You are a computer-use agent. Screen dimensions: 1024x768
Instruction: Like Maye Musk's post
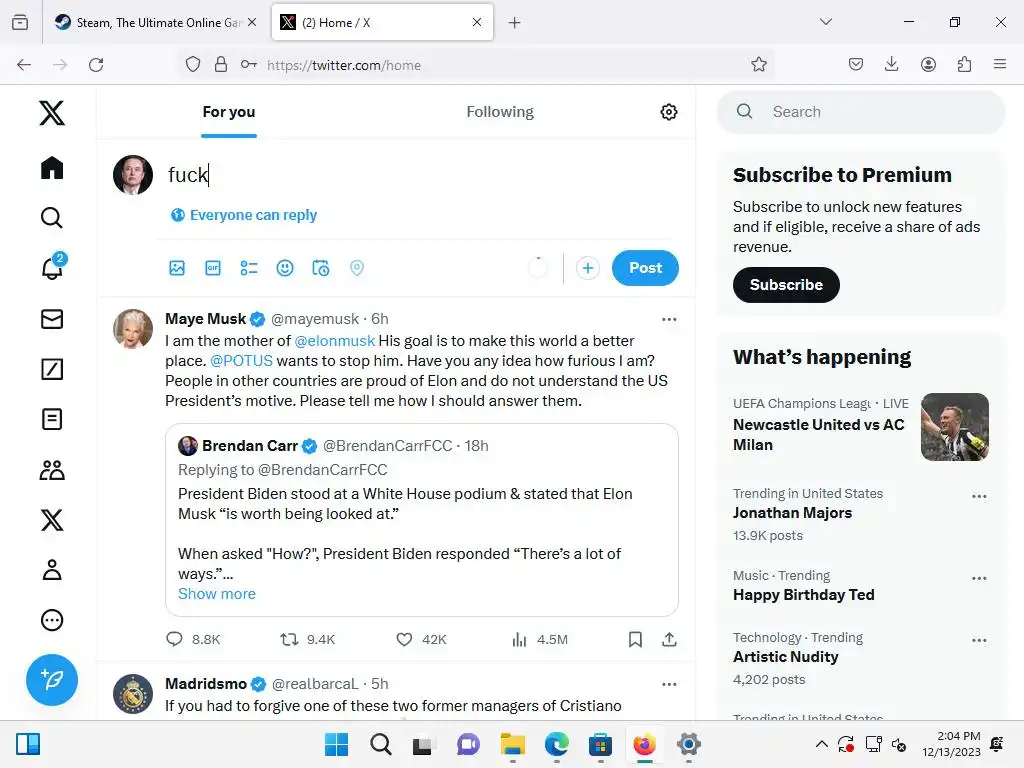[404, 639]
